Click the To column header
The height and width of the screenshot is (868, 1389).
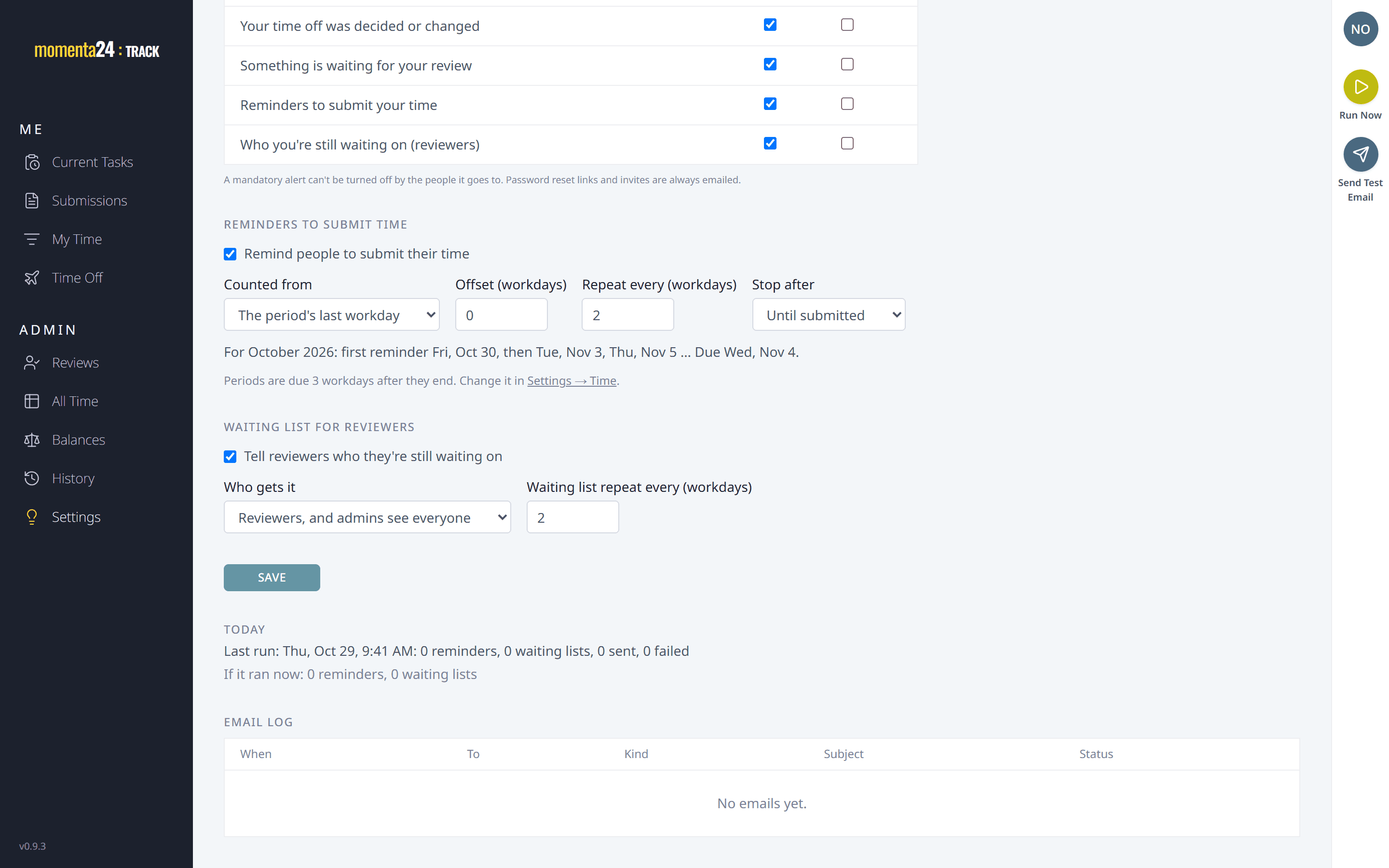point(473,754)
